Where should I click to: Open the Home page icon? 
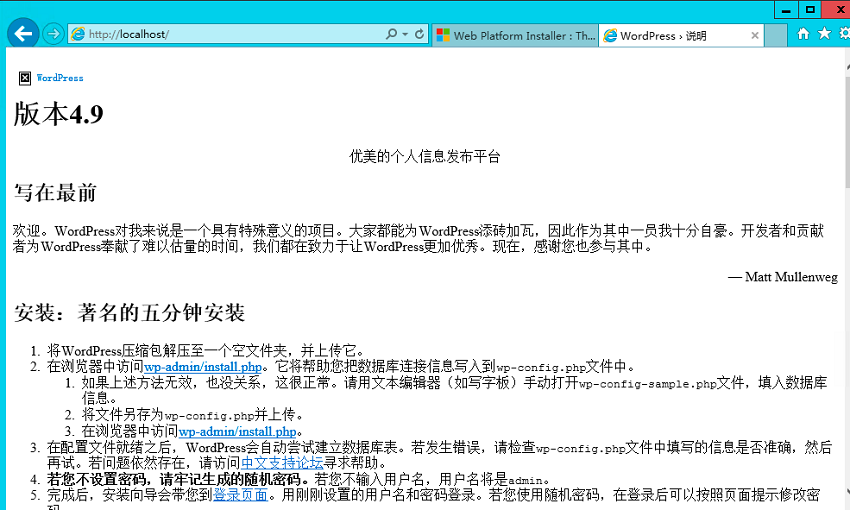803,34
